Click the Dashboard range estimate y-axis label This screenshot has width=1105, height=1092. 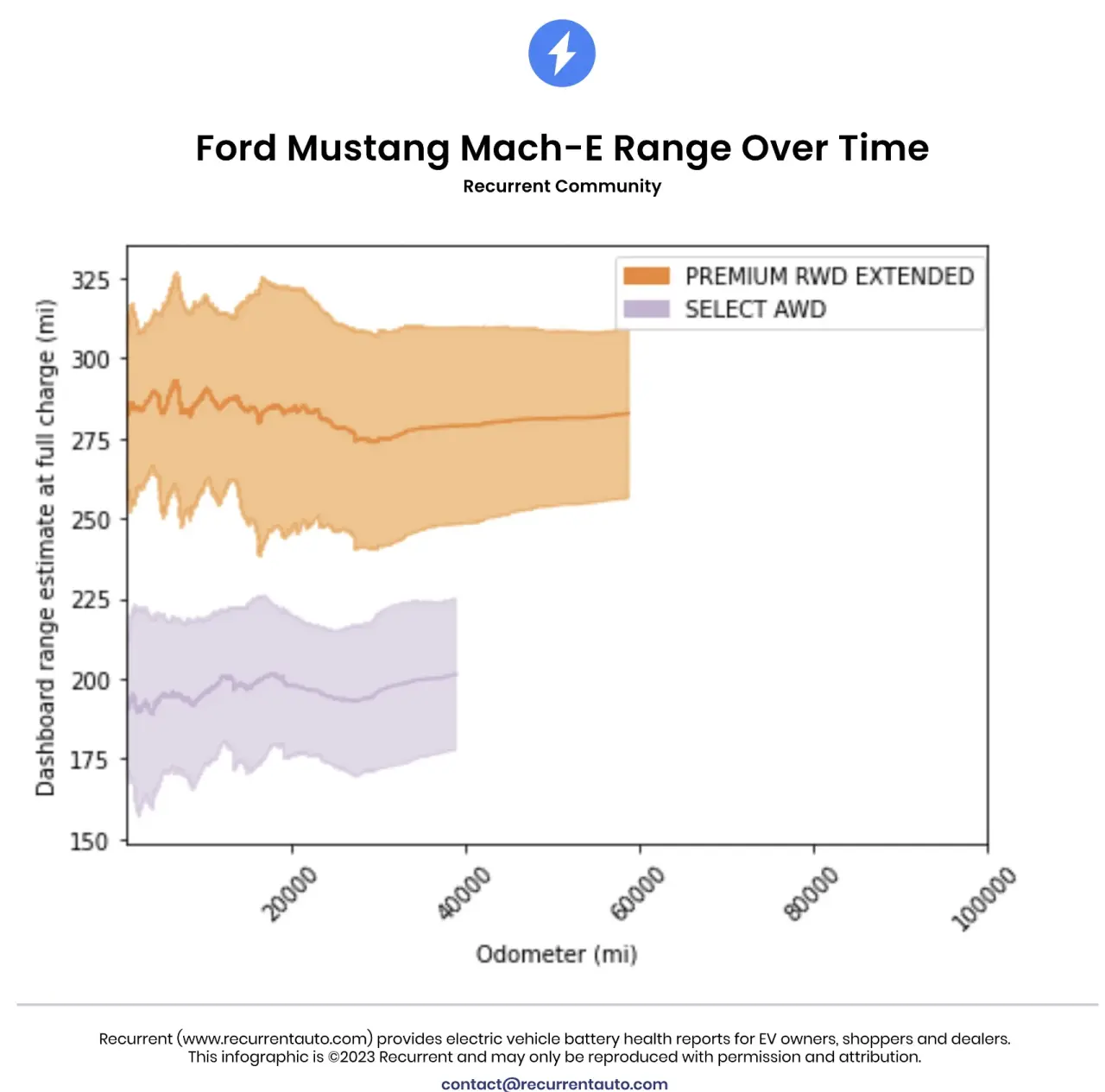45,547
